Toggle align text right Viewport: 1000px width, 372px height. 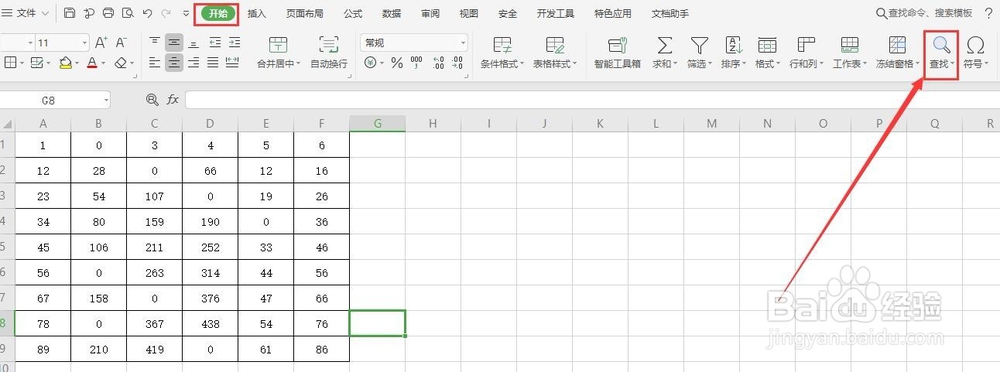click(194, 63)
